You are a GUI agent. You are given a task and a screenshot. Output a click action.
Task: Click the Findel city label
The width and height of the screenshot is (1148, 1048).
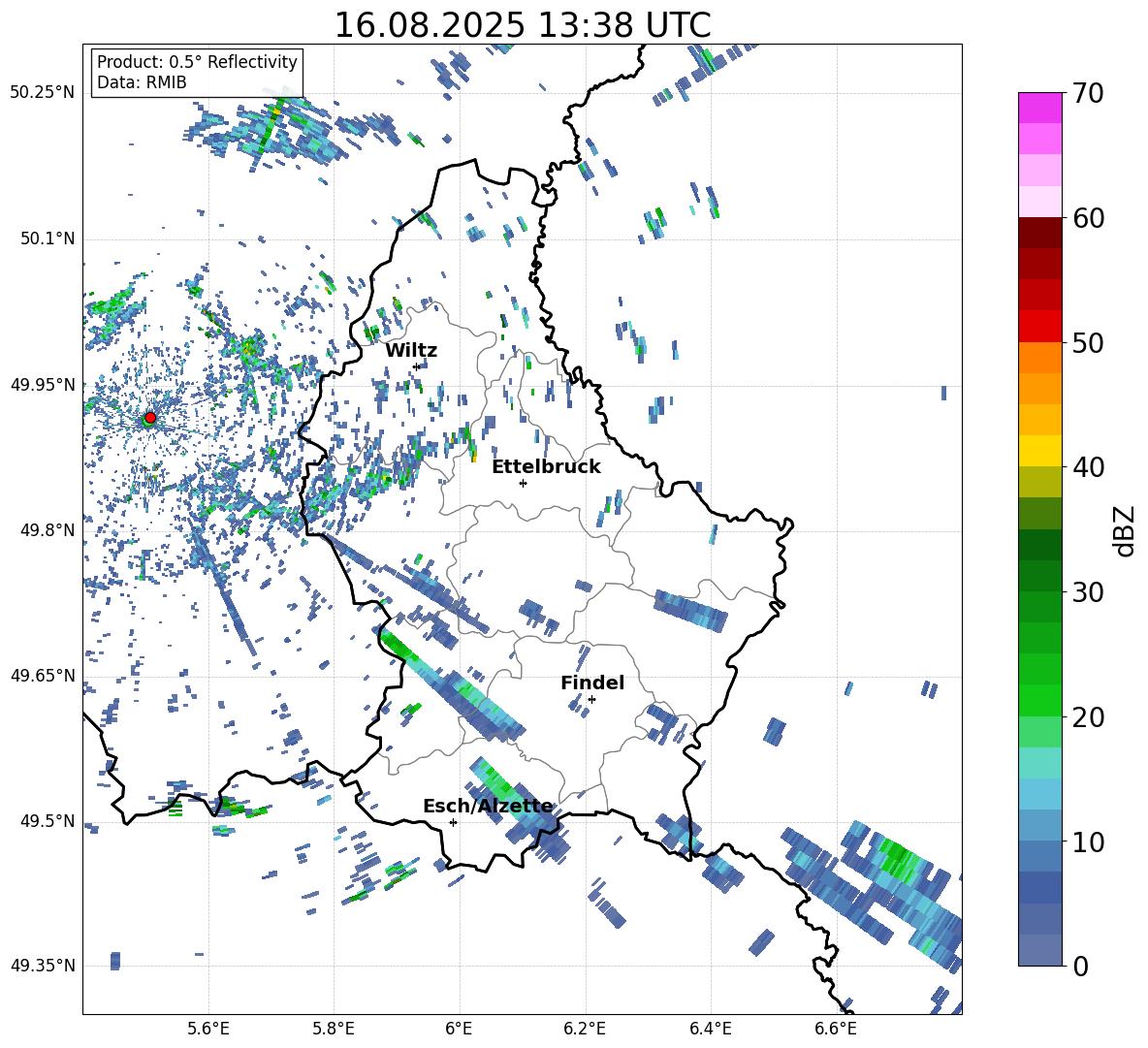(592, 683)
